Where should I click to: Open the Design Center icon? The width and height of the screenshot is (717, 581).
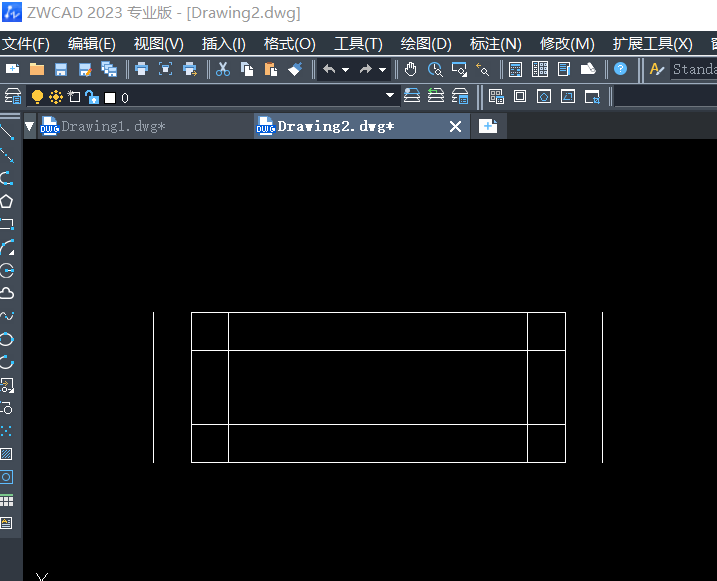click(540, 69)
